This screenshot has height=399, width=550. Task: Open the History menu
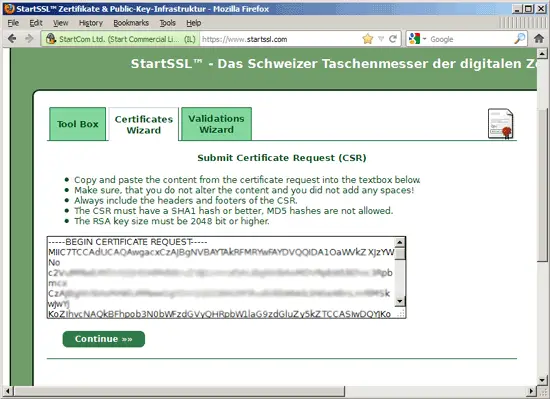(x=90, y=23)
